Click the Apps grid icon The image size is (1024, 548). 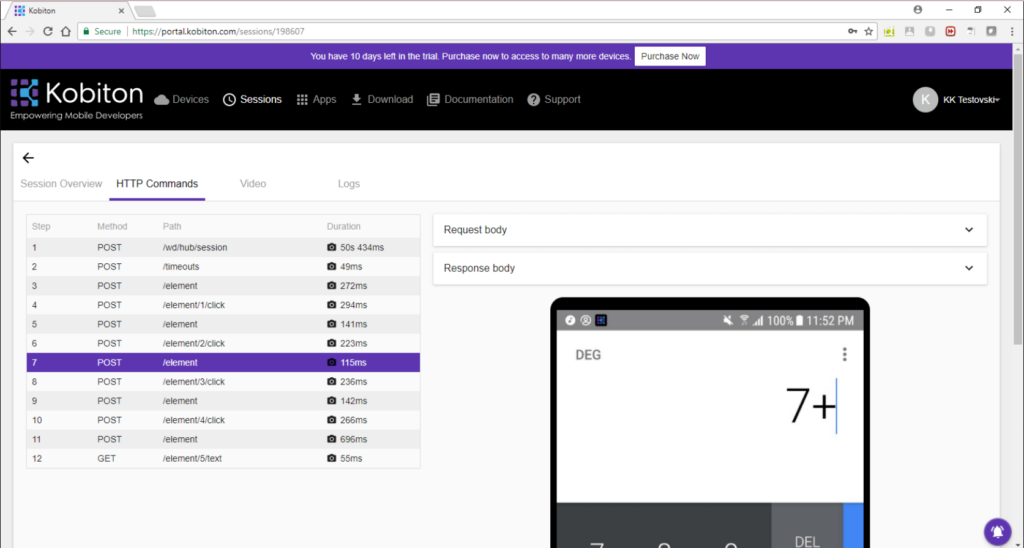[x=302, y=100]
